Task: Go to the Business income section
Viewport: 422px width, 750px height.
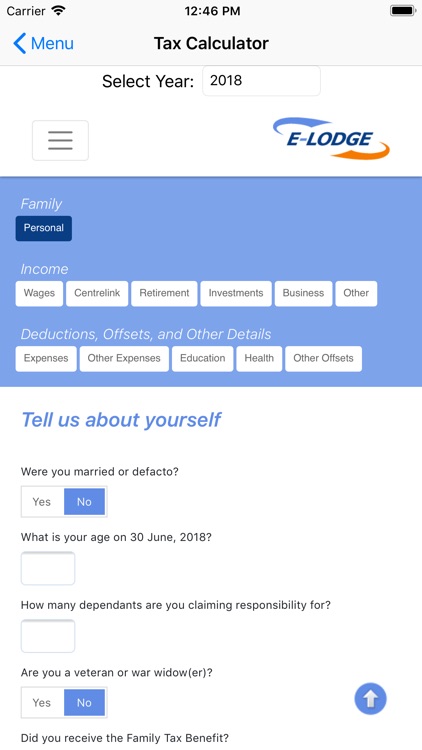Action: pyautogui.click(x=303, y=293)
